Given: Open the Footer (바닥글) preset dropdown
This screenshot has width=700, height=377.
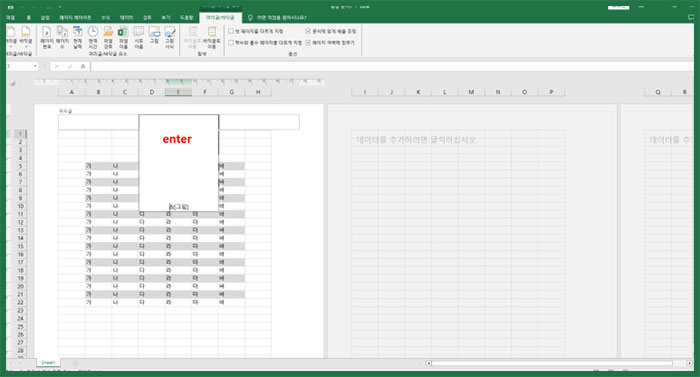Looking at the screenshot, I should (26, 37).
